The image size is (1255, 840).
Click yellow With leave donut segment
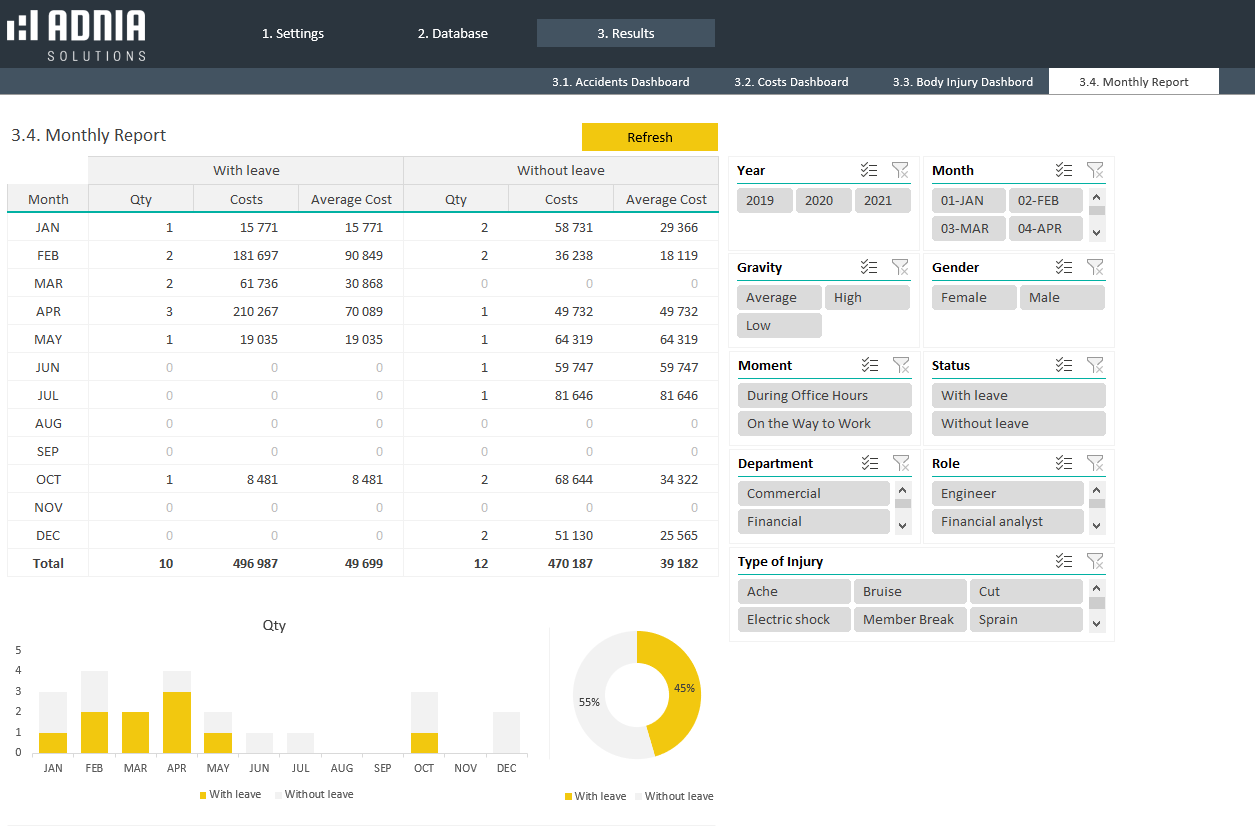(678, 686)
